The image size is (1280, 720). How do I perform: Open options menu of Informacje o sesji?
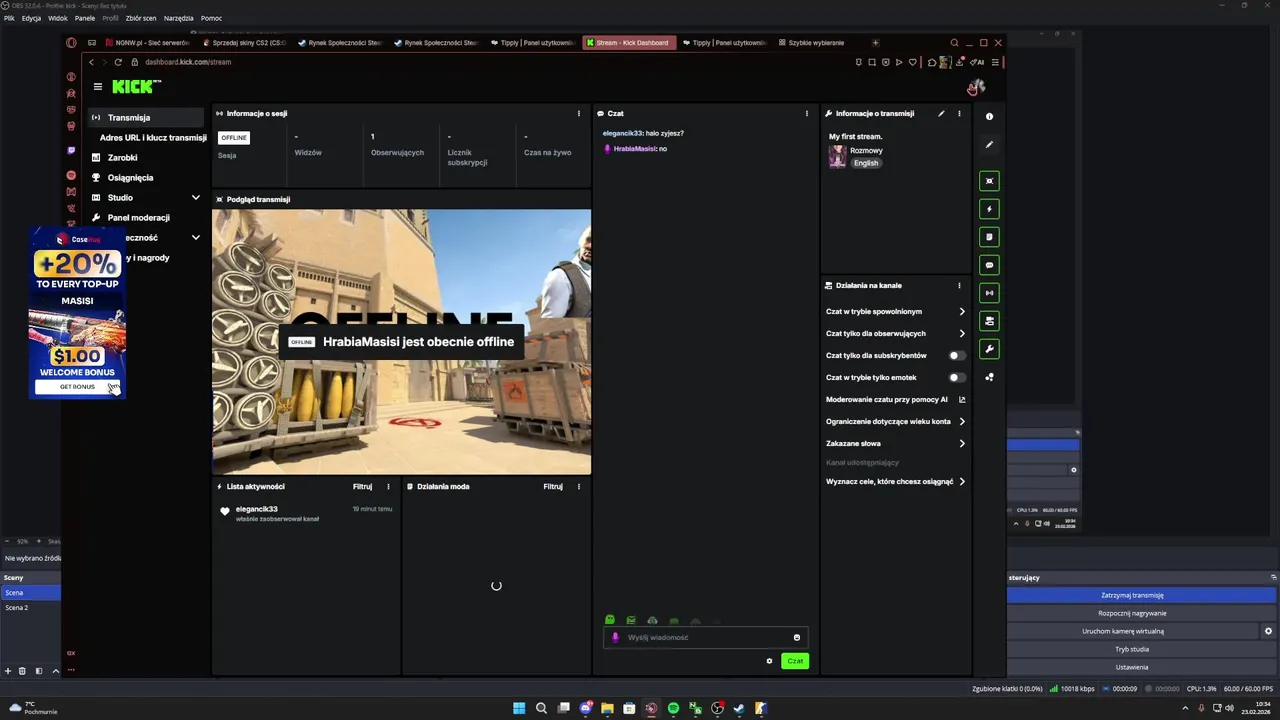click(578, 114)
